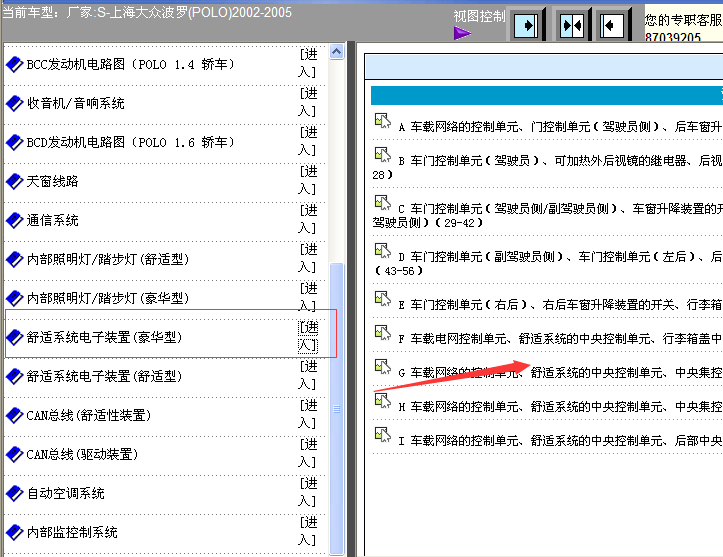The image size is (723, 557).
Task: Click book icon beside 自动空调系统
Action: pos(14,493)
